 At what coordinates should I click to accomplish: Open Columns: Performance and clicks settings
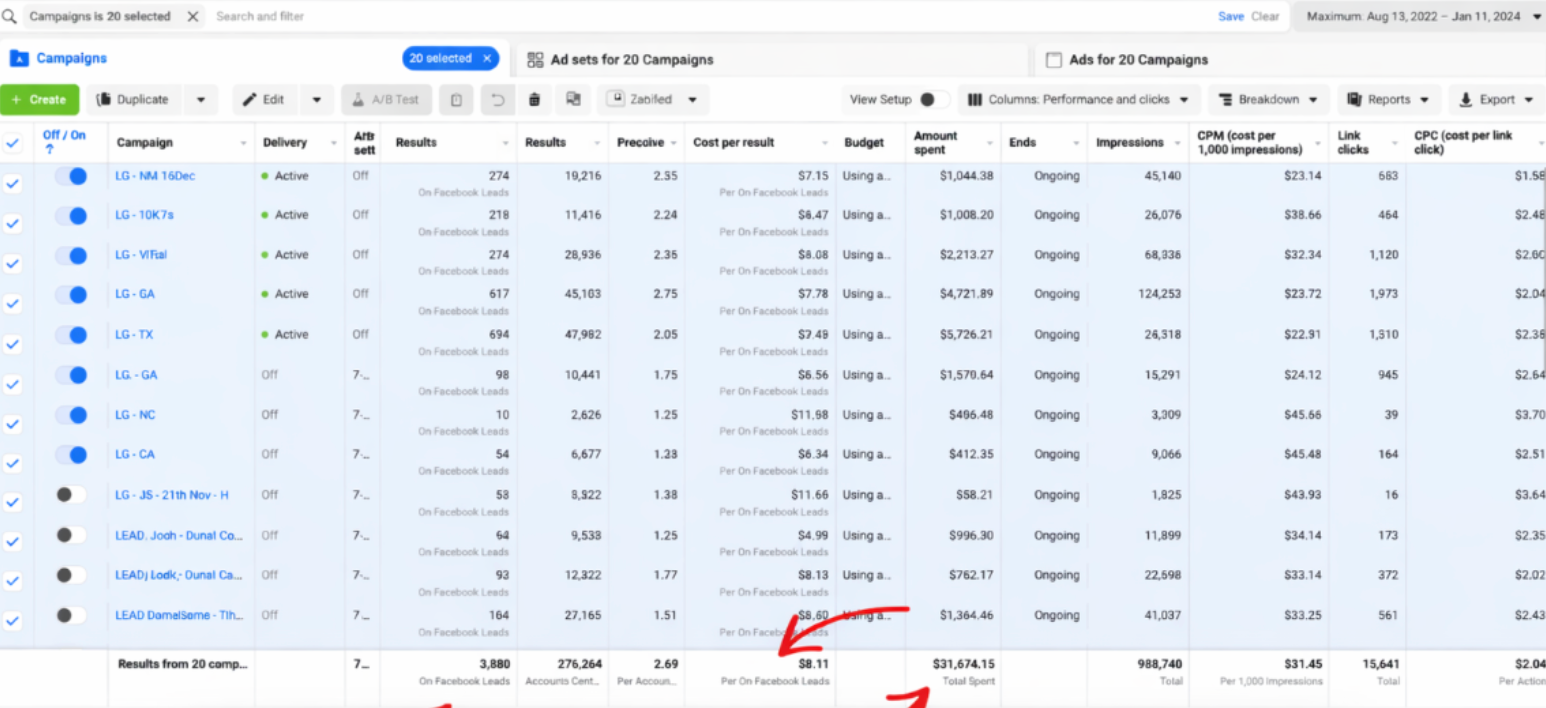click(x=1079, y=99)
